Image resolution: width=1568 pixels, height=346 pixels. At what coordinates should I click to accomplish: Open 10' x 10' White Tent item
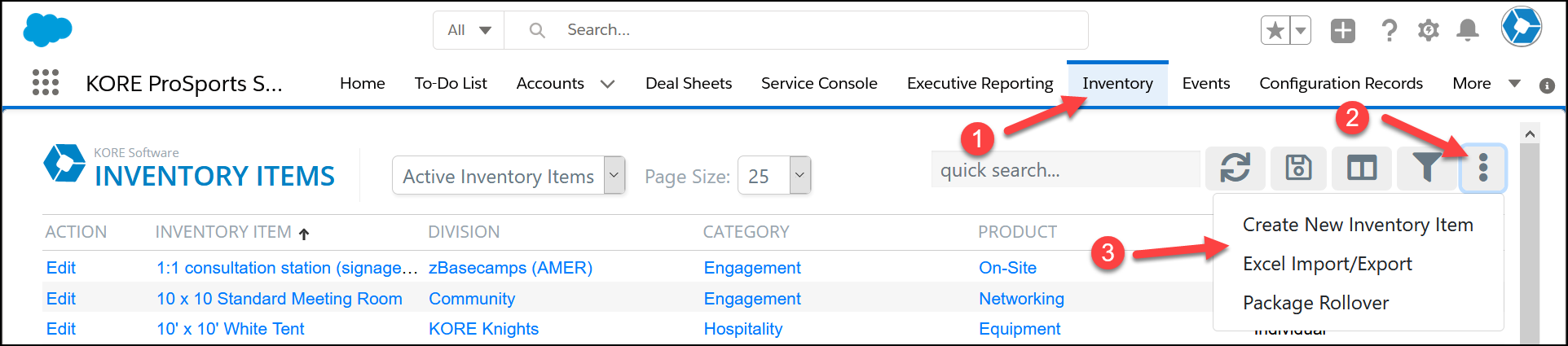point(231,329)
